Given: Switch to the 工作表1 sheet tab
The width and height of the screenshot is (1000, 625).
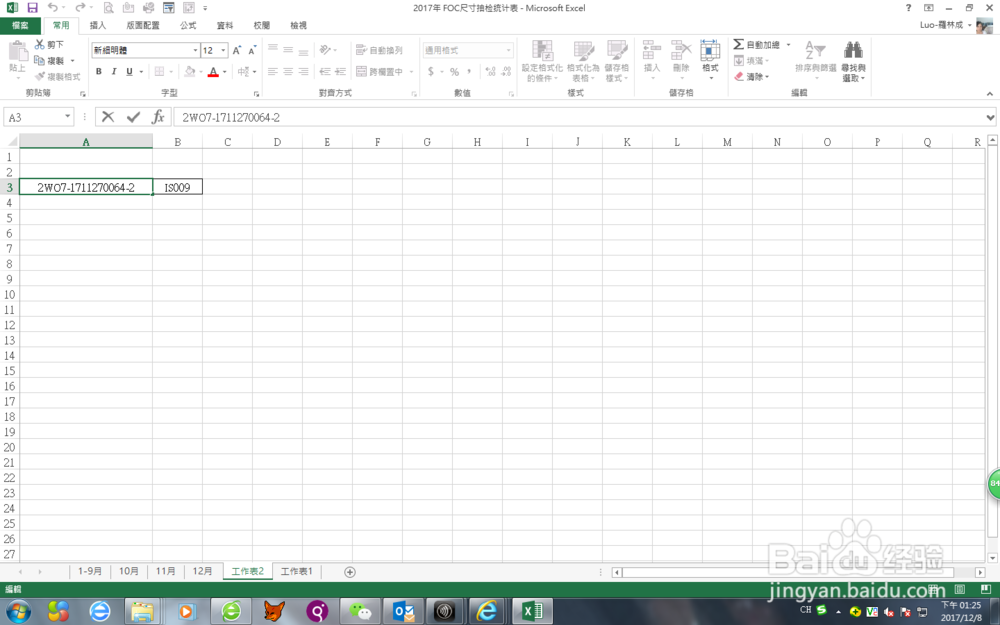Looking at the screenshot, I should [297, 571].
